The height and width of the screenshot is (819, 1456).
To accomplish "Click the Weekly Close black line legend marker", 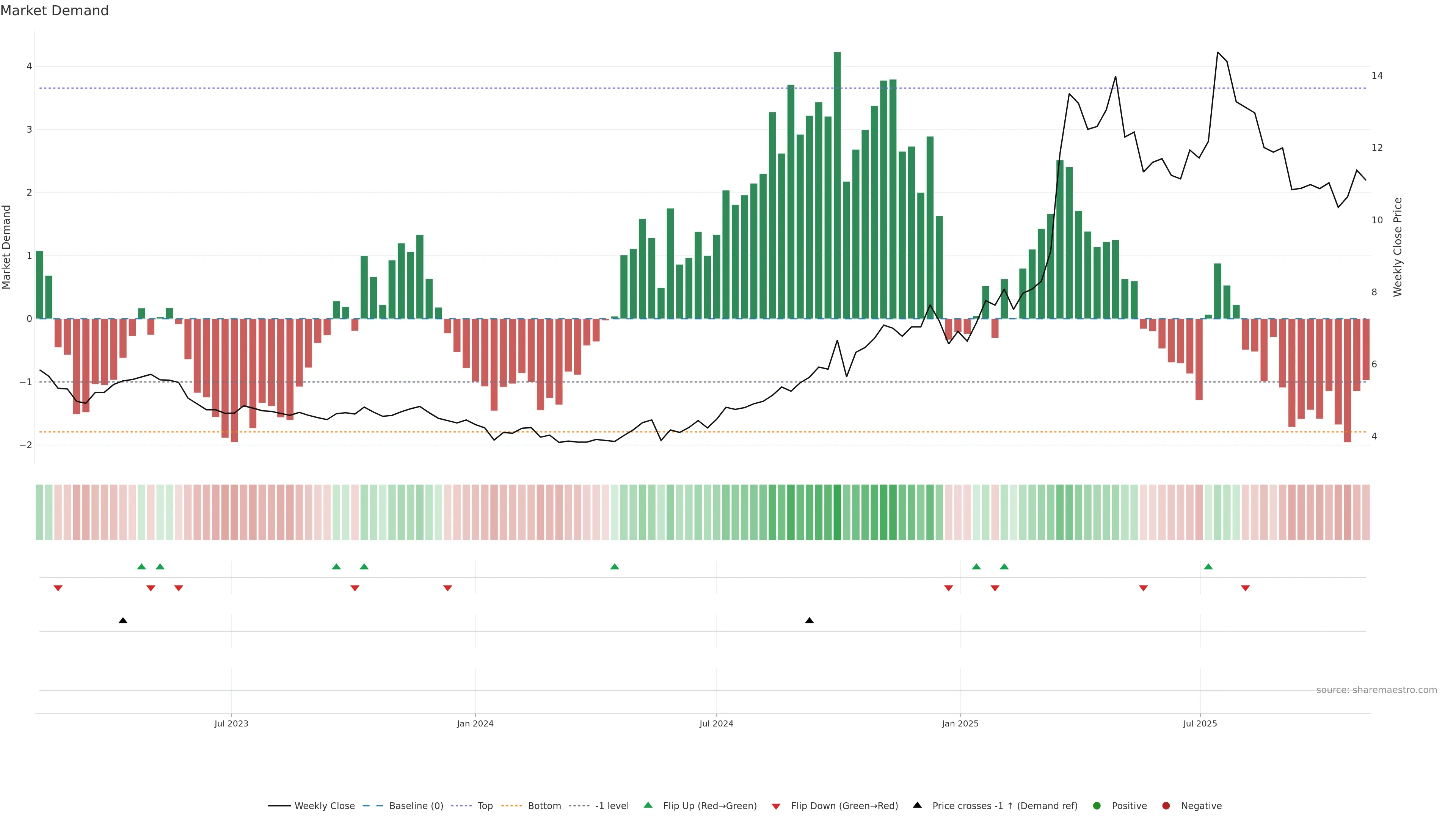I will tap(279, 805).
